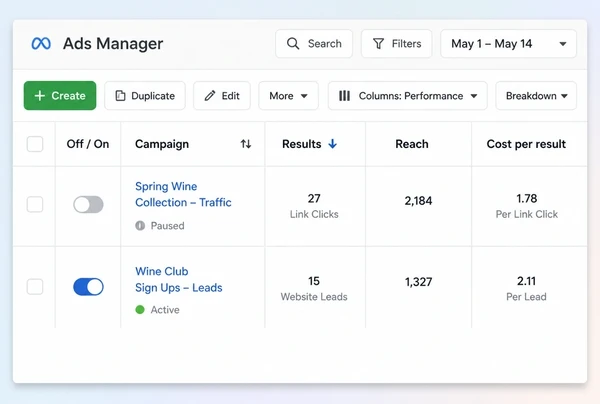Select the Spring Wine Collection row checkbox

click(x=35, y=204)
